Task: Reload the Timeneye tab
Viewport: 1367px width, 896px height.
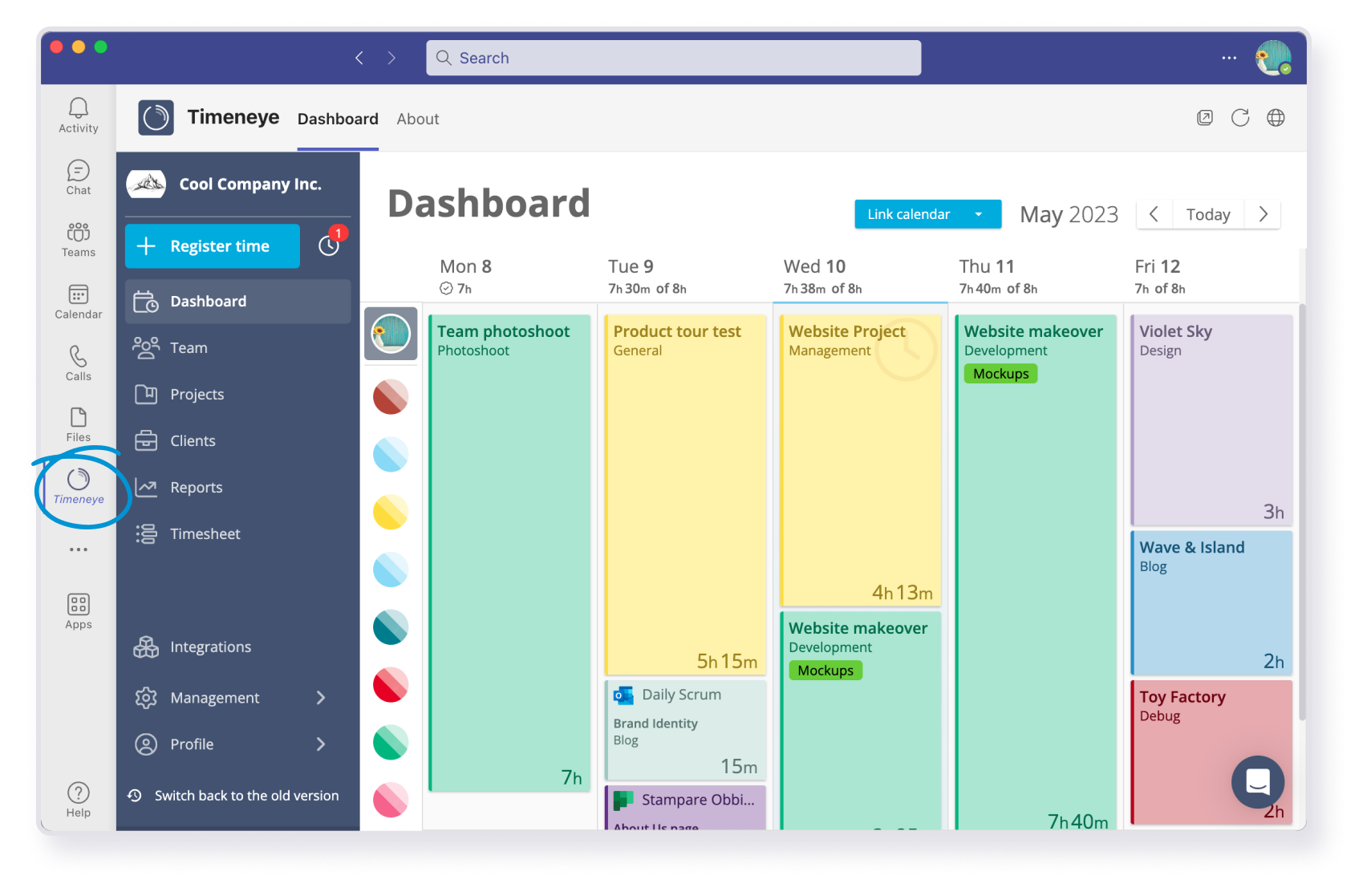Action: point(1240,118)
